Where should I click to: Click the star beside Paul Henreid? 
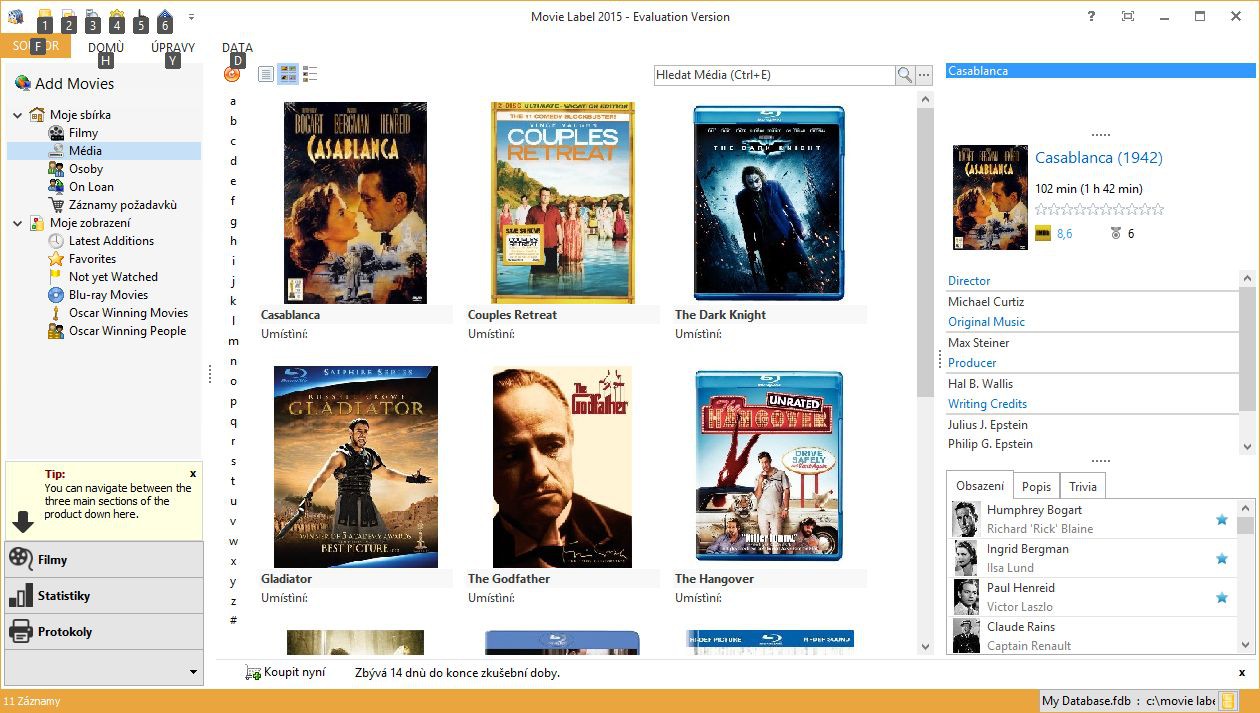coord(1221,597)
